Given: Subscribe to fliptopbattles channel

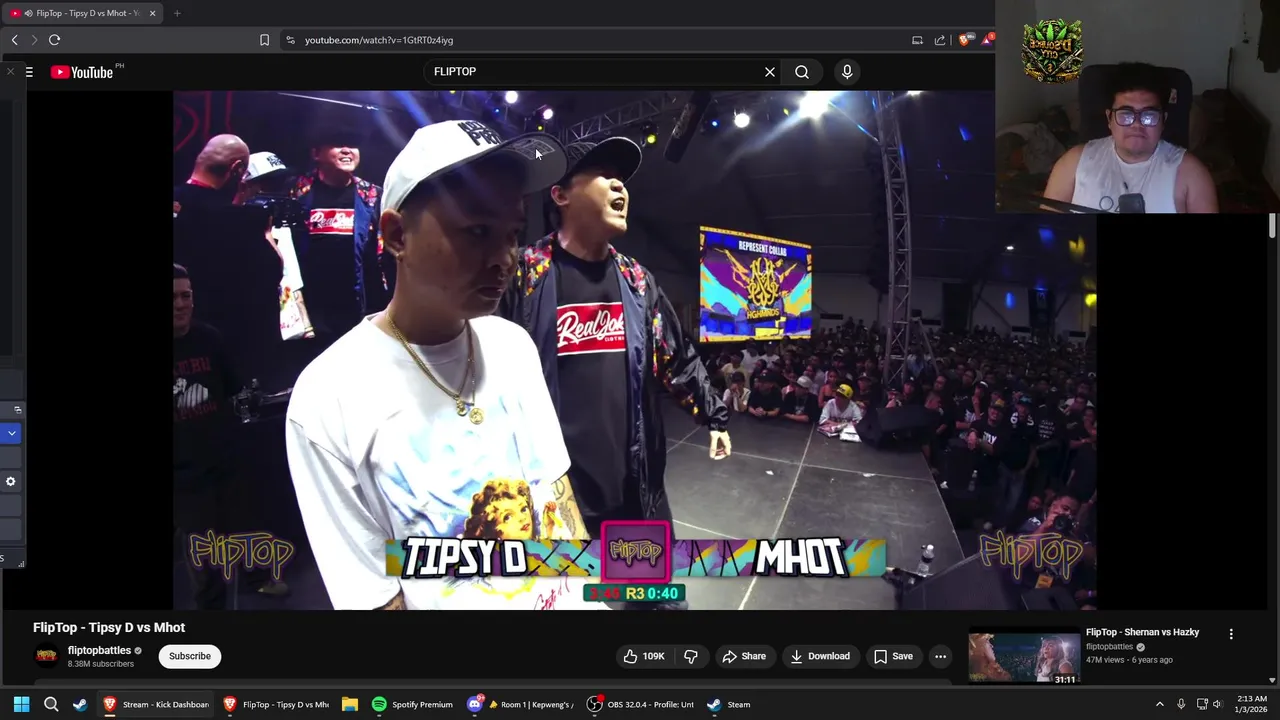Looking at the screenshot, I should tap(190, 656).
